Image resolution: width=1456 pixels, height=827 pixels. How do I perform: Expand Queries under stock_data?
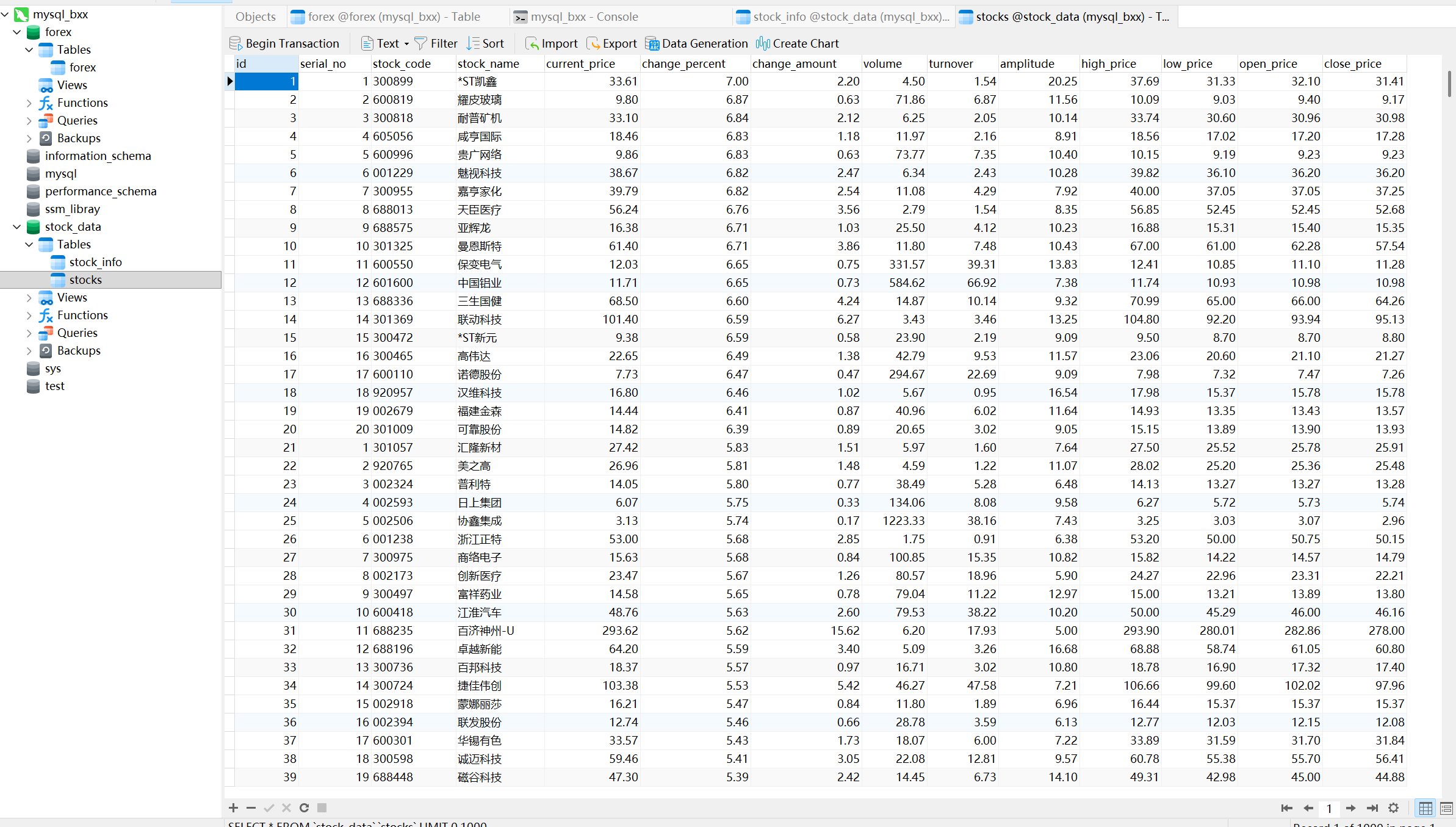29,333
